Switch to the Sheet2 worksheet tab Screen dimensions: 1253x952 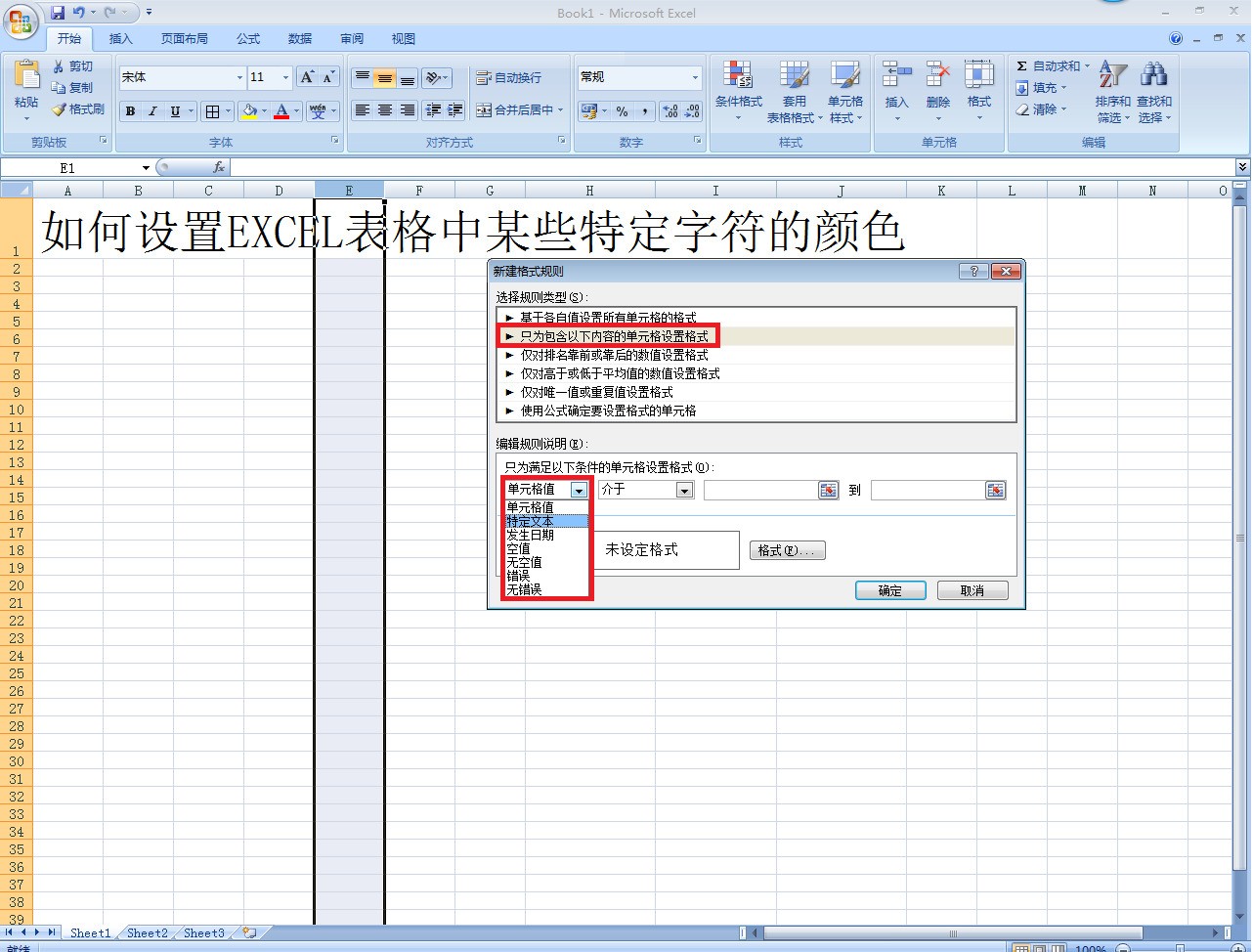point(148,933)
